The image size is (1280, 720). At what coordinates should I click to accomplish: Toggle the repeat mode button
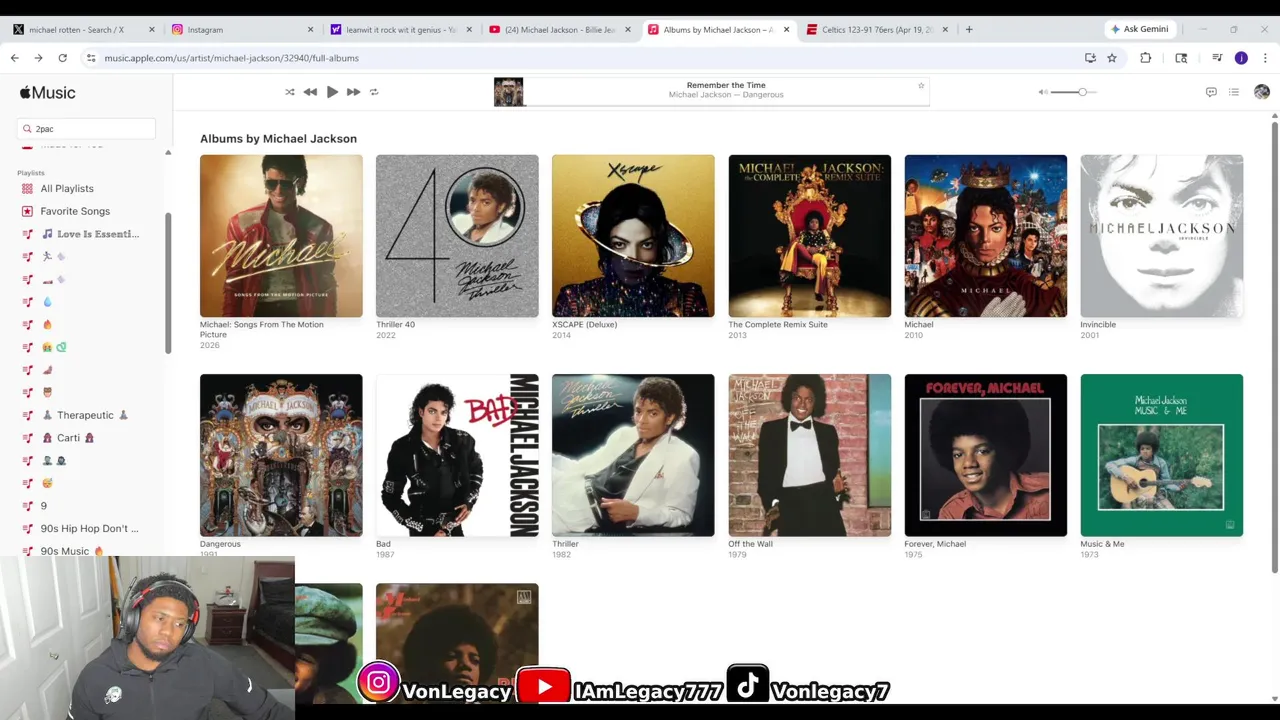tap(374, 92)
